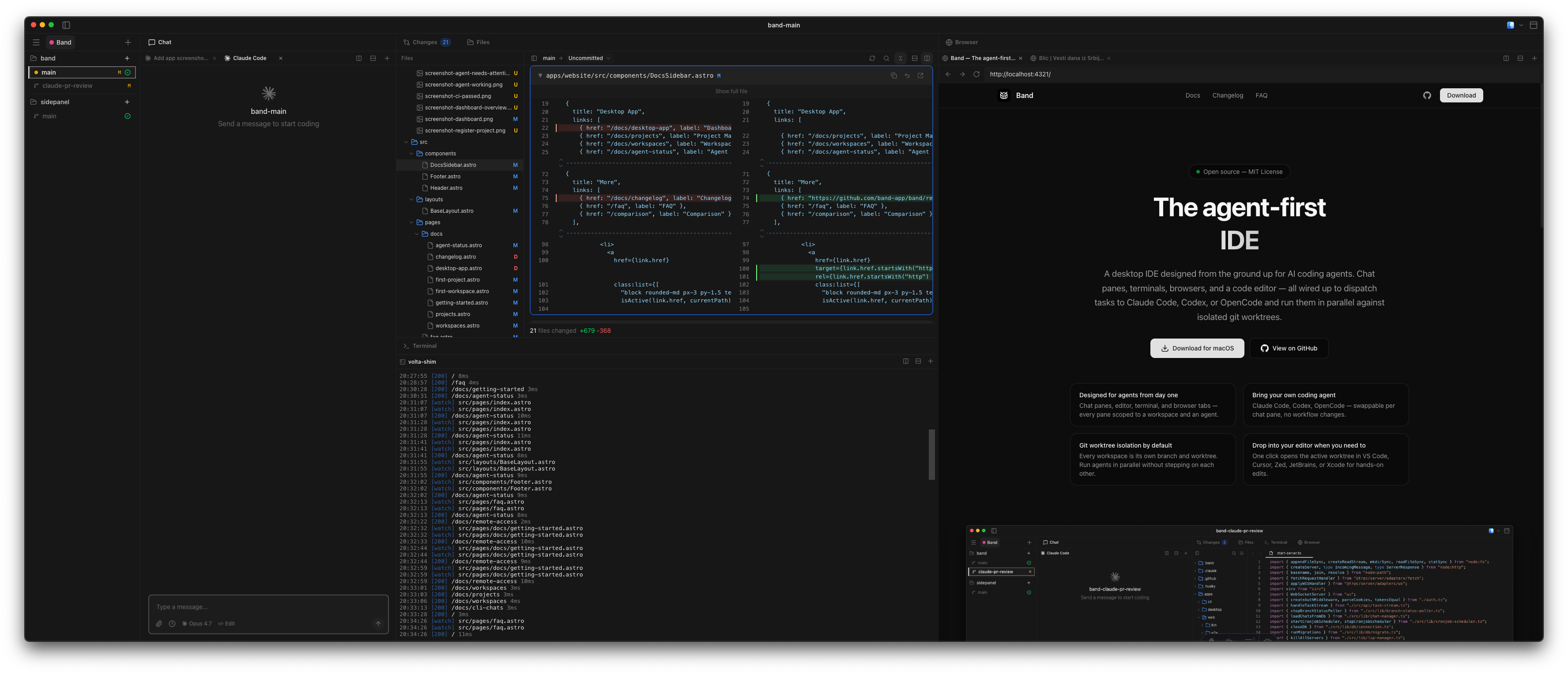Open the Uncommitted dropdown

pos(588,58)
